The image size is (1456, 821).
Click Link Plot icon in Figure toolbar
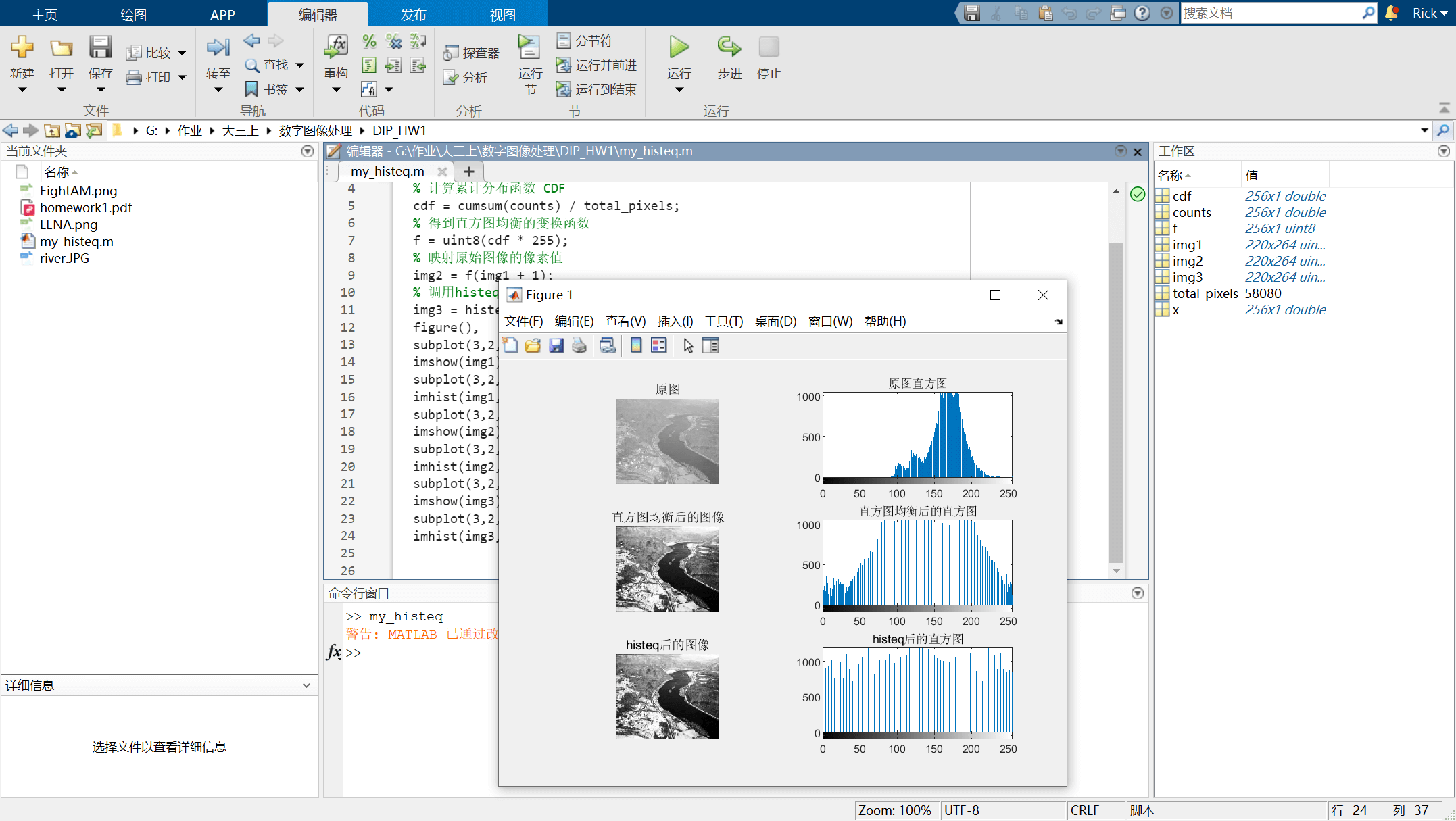tap(607, 346)
